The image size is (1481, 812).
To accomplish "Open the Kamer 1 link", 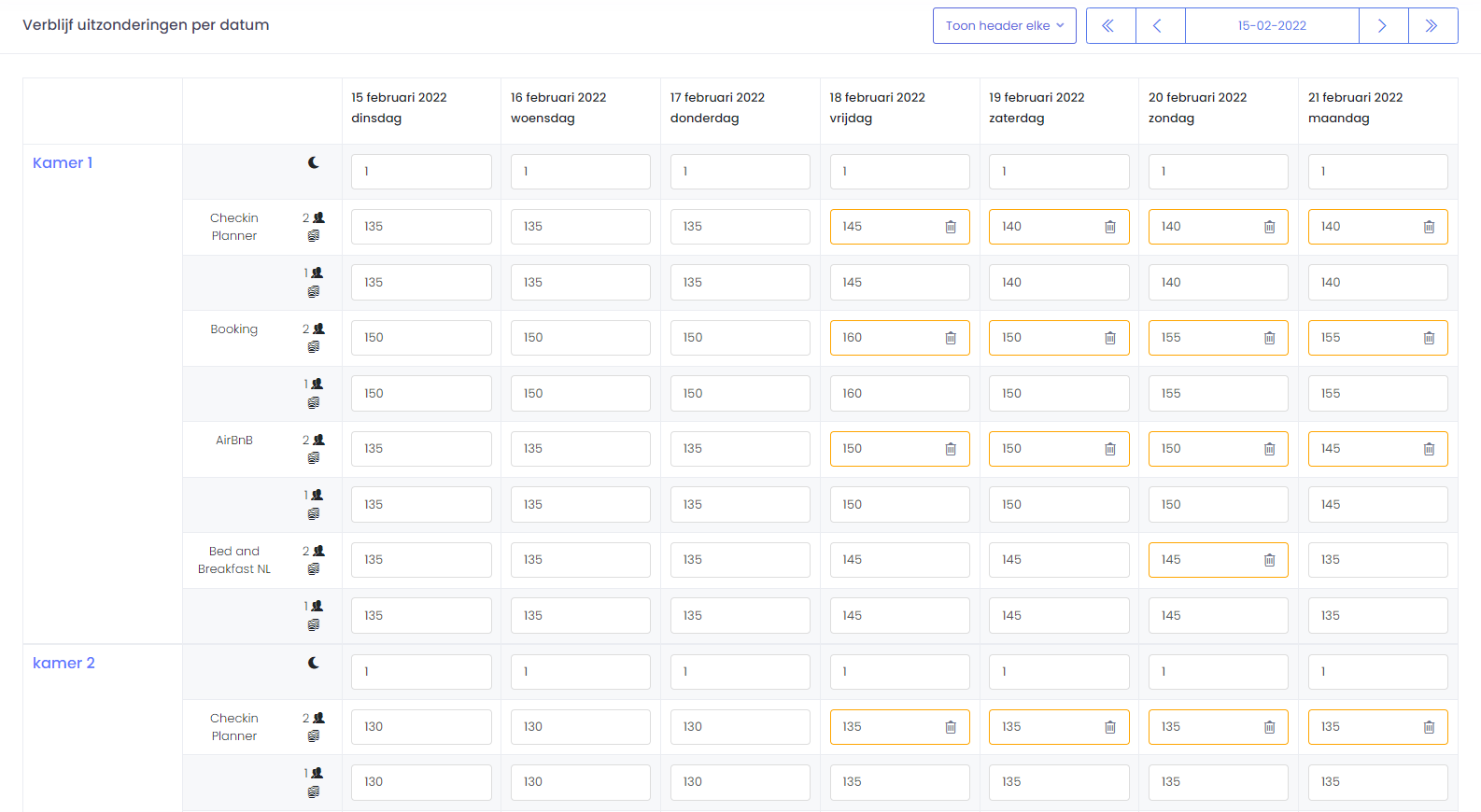I will (x=63, y=162).
